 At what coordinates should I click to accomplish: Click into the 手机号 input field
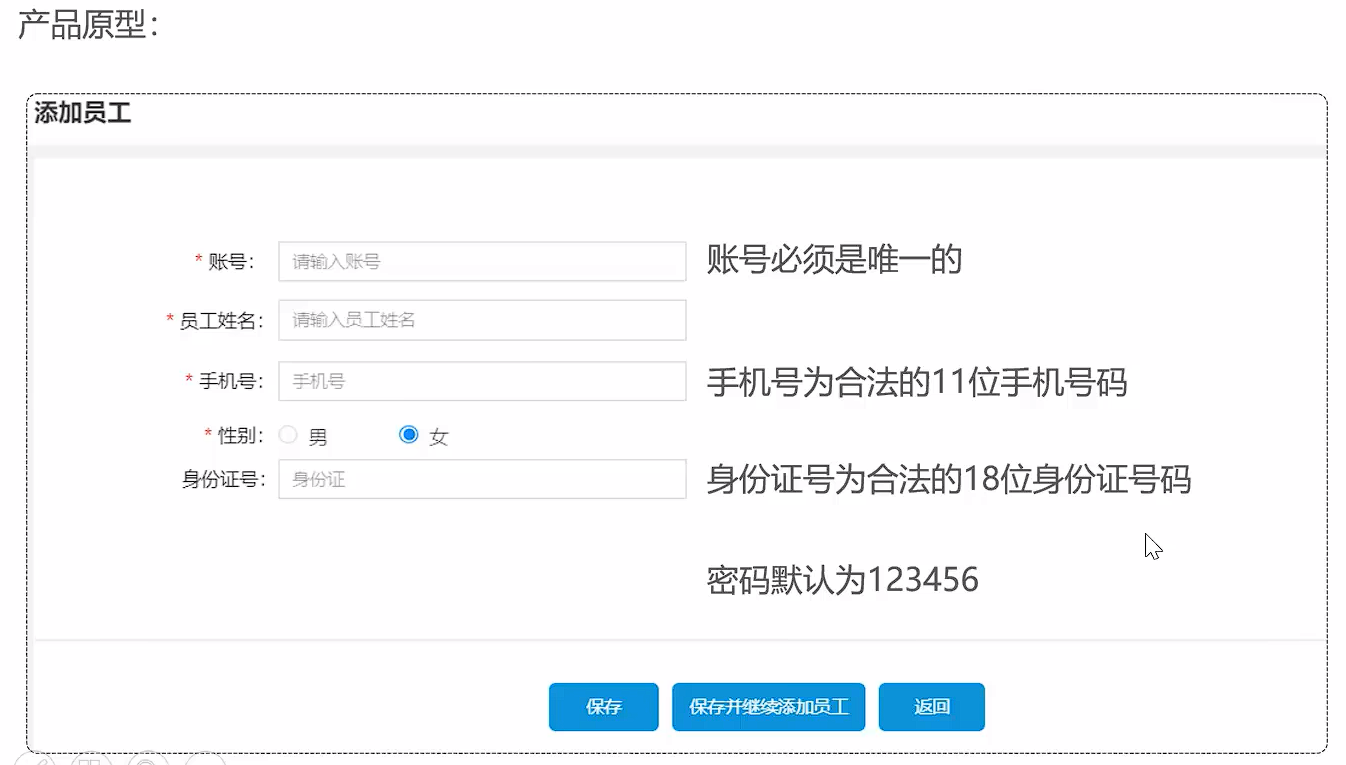coord(481,381)
